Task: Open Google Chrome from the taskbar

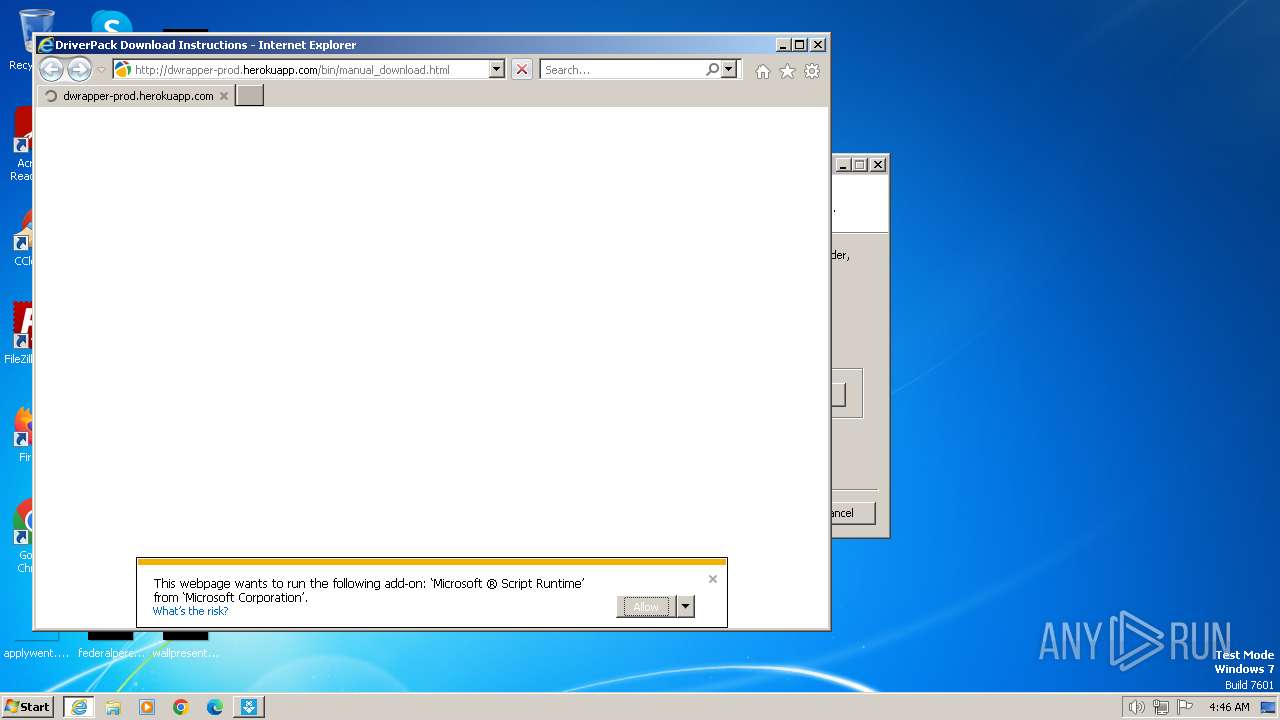Action: (x=181, y=707)
